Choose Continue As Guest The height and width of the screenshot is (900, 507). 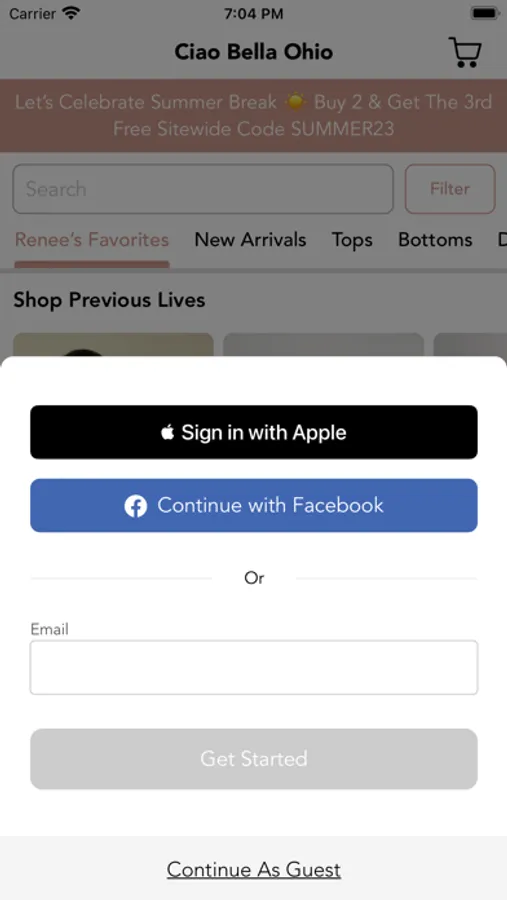pos(254,870)
